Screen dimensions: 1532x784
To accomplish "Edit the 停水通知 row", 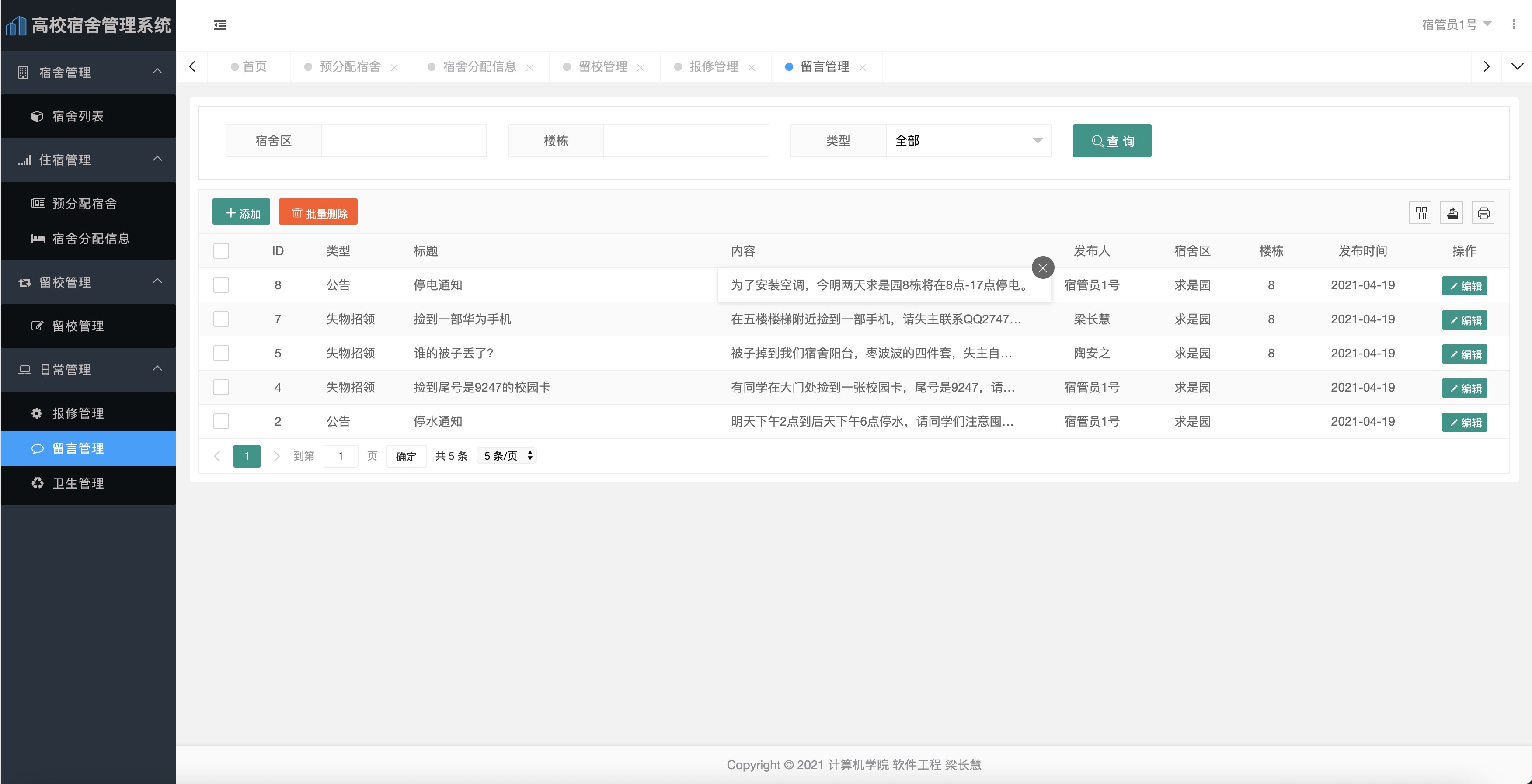I will (1464, 423).
